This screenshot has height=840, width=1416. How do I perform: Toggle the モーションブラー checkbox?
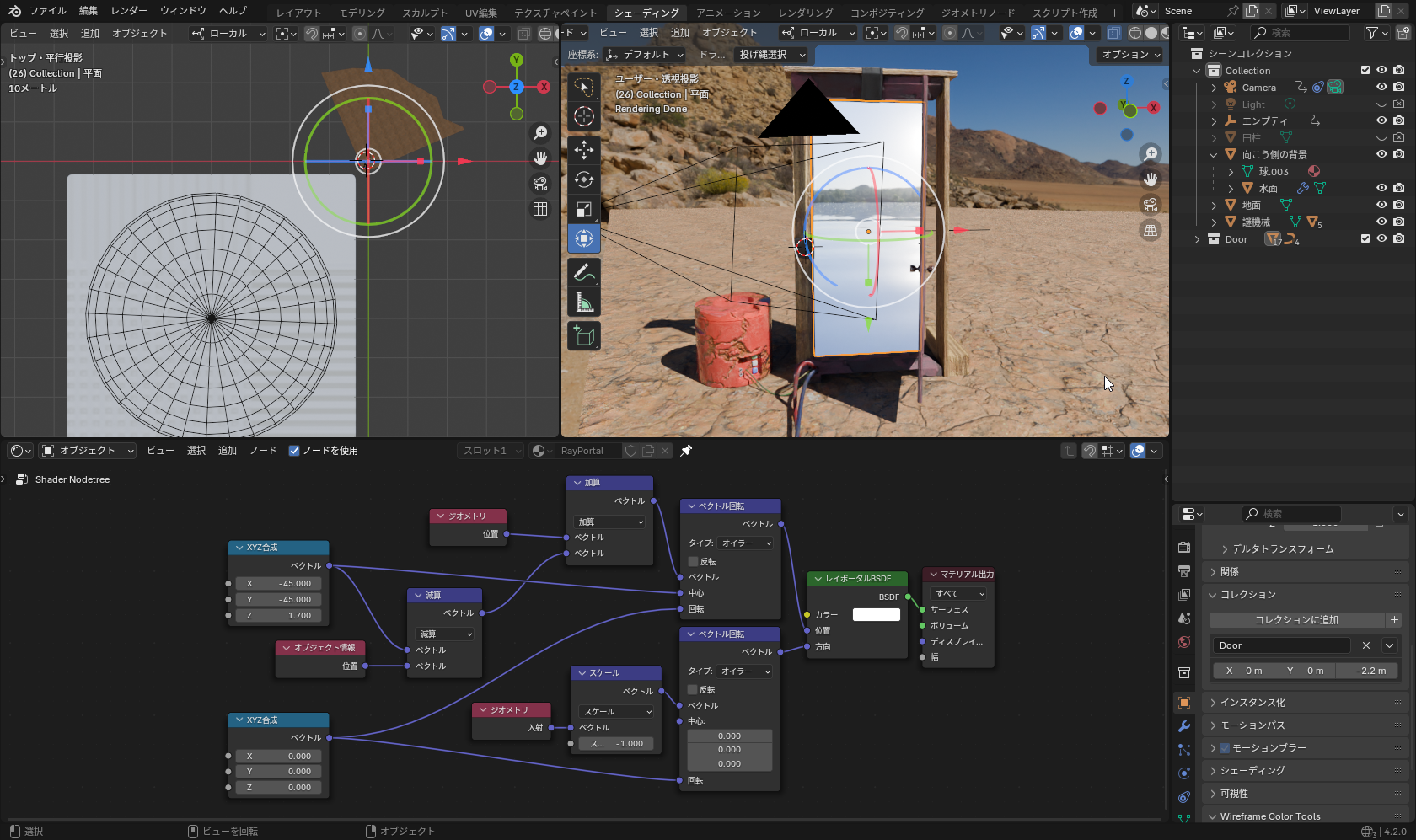click(x=1225, y=748)
